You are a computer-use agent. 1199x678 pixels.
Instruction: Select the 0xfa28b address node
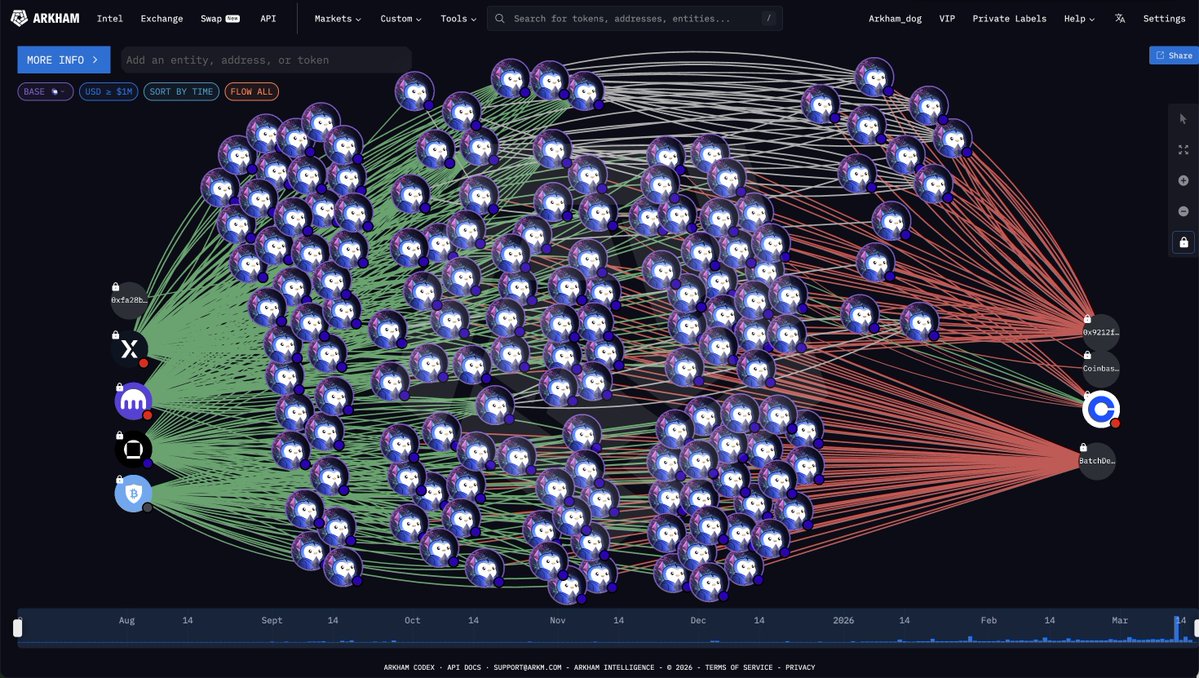(x=128, y=300)
